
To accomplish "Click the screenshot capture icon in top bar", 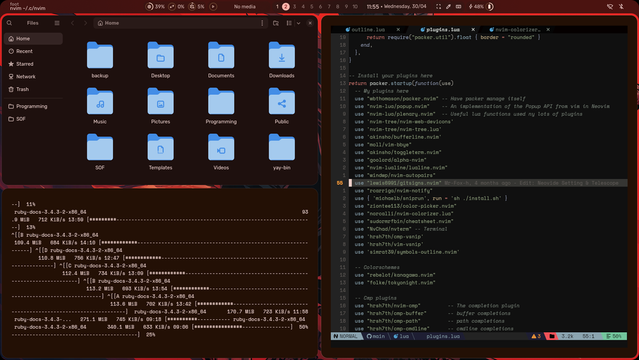I will point(438,7).
